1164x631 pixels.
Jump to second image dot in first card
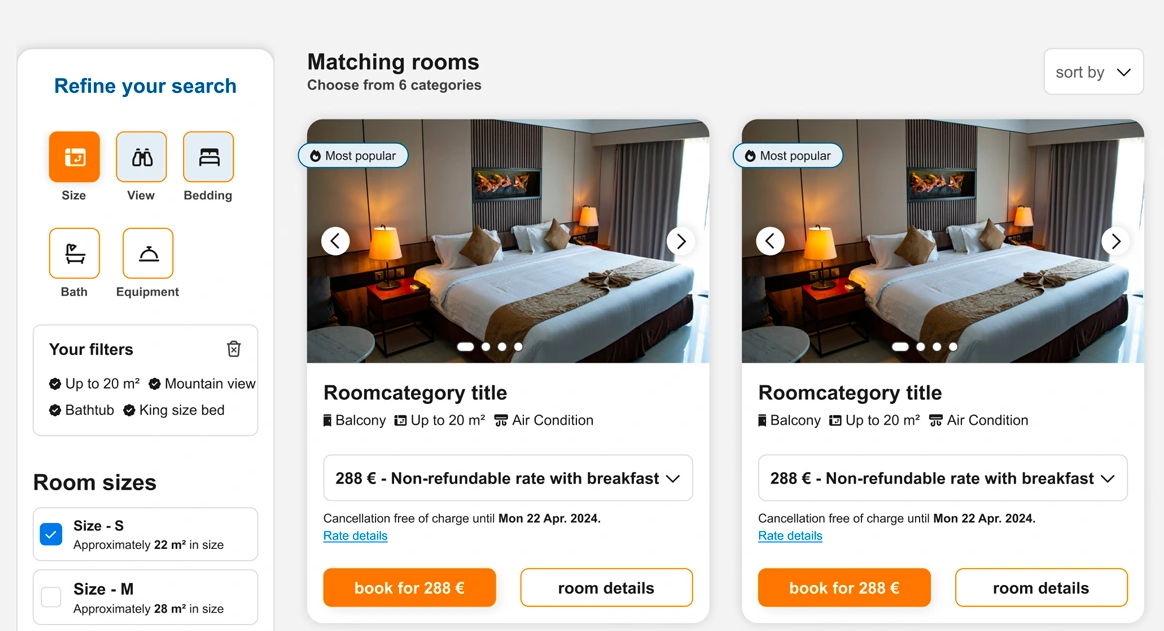coord(486,347)
